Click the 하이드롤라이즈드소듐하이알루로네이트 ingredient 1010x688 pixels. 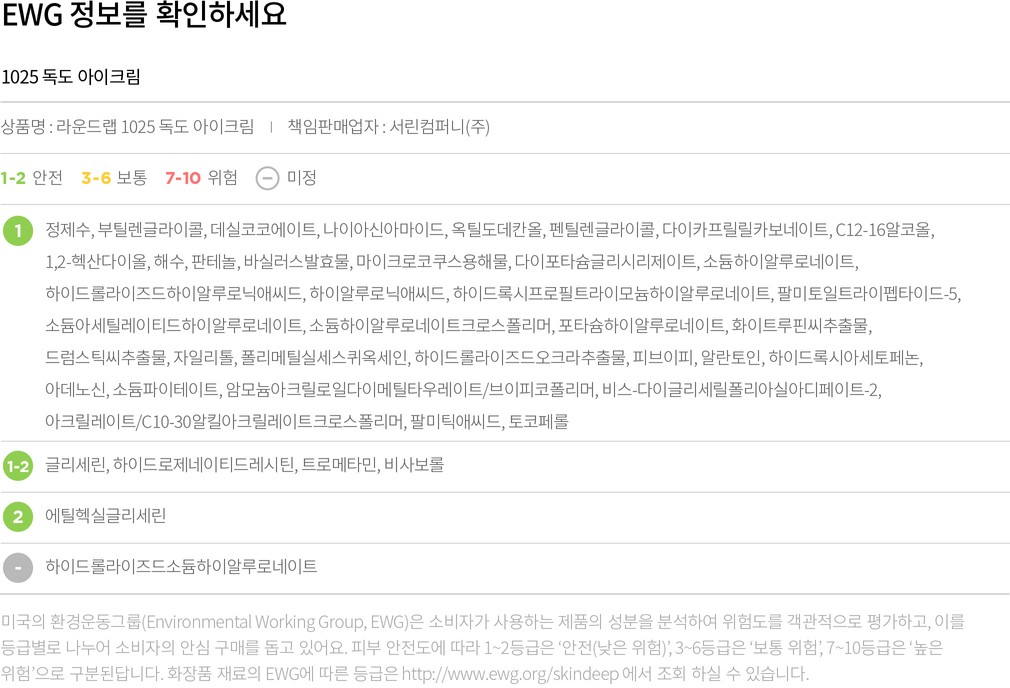point(181,567)
